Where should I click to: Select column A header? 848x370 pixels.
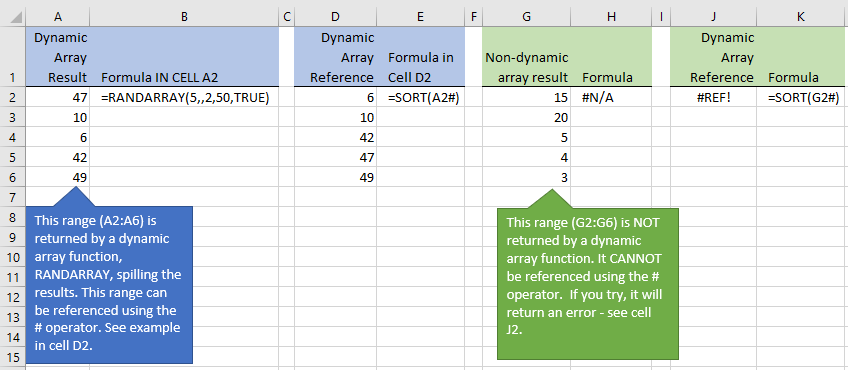click(x=58, y=17)
